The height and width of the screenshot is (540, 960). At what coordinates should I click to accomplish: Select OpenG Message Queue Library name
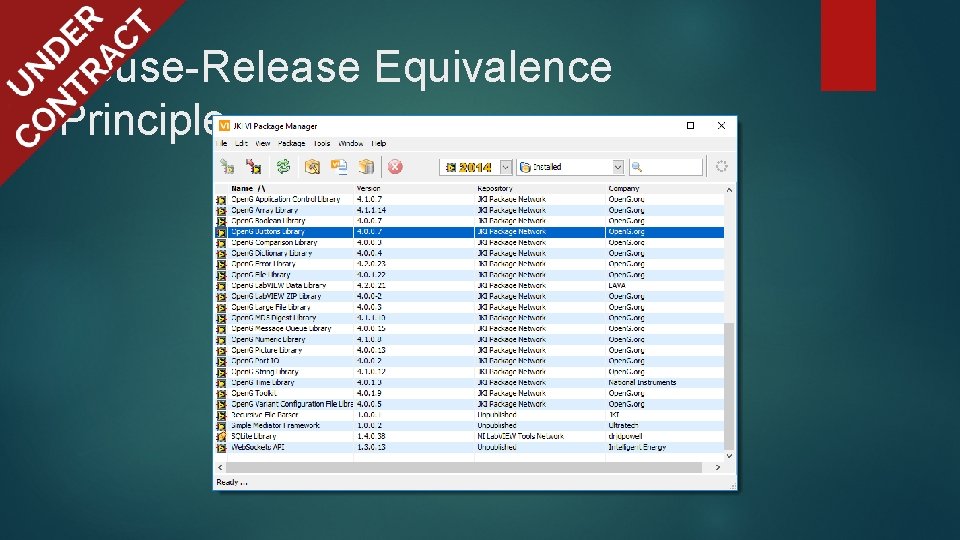coord(281,329)
